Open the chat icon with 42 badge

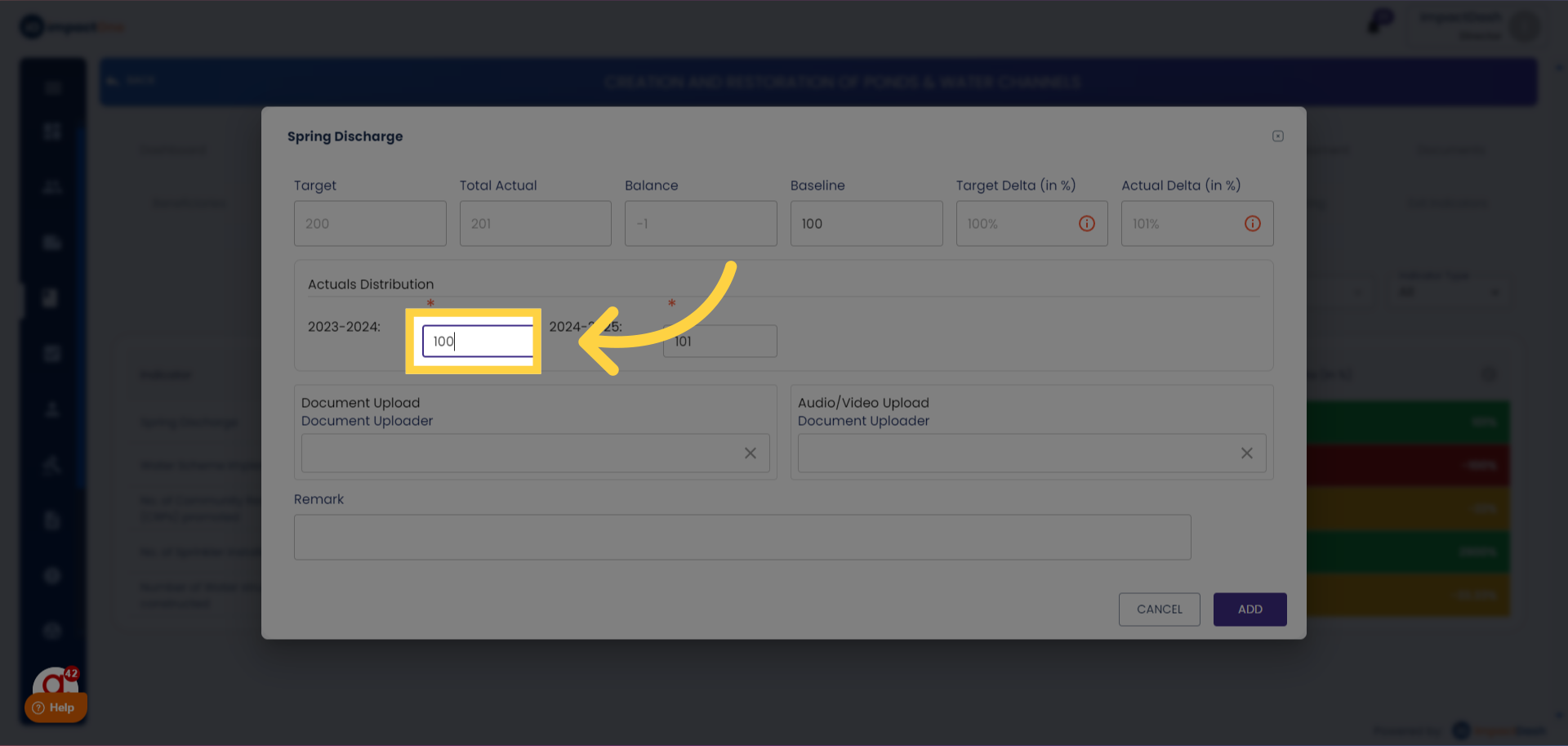coord(56,680)
